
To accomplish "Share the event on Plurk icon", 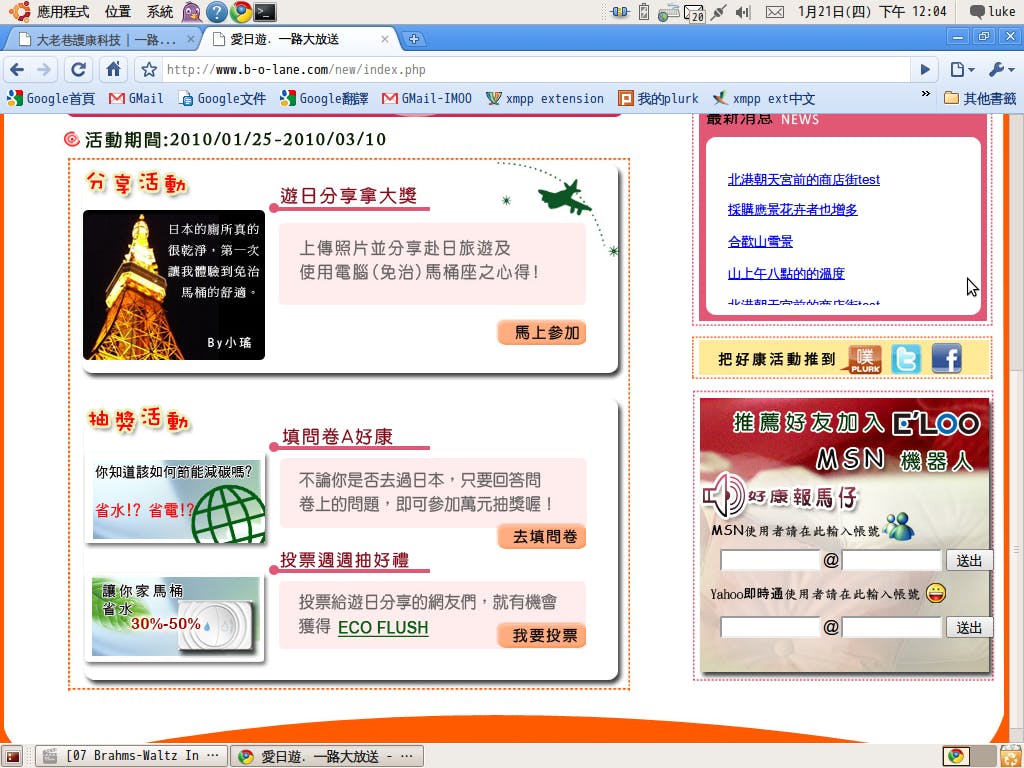I will pos(865,359).
